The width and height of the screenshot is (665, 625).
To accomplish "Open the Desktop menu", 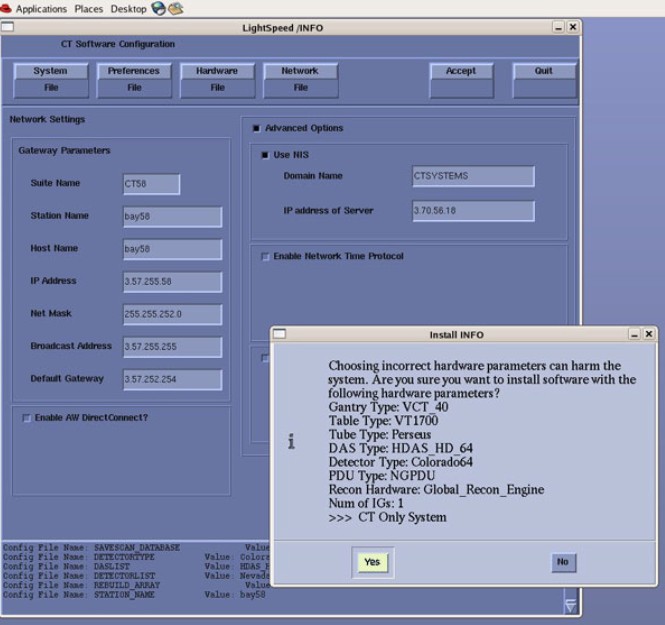I will pos(128,9).
